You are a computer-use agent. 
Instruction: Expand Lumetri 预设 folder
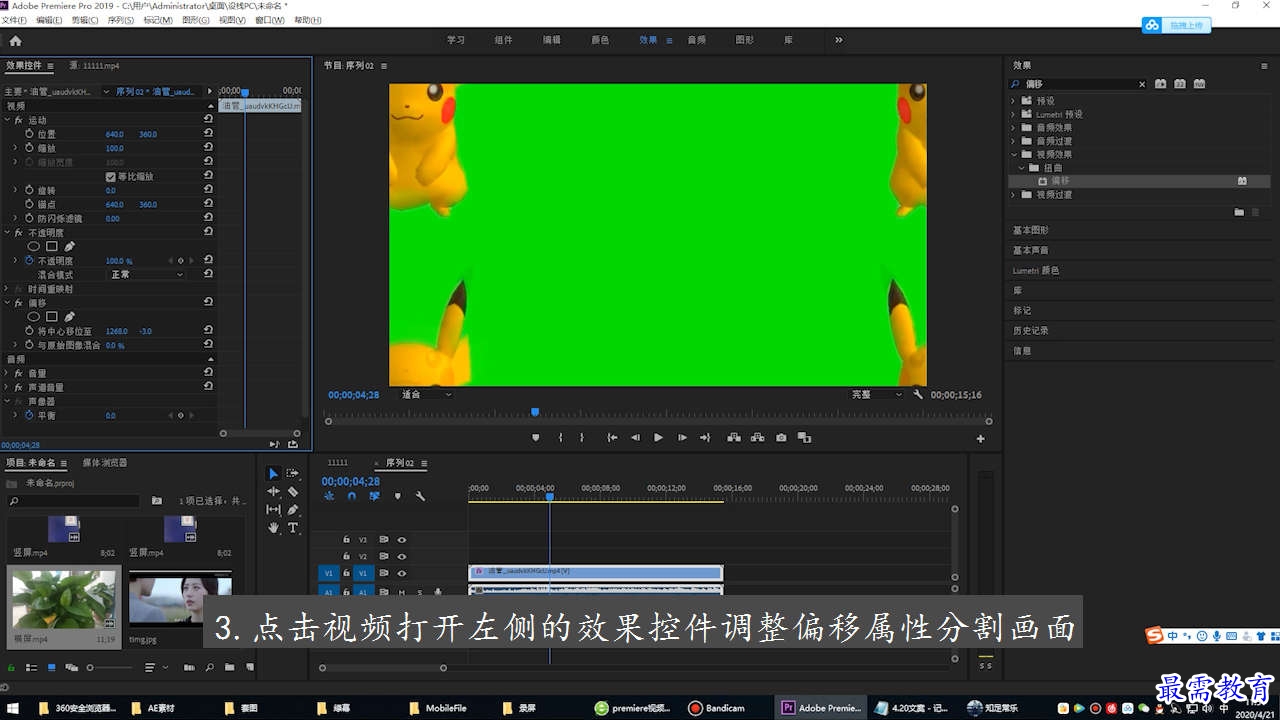coord(1013,114)
